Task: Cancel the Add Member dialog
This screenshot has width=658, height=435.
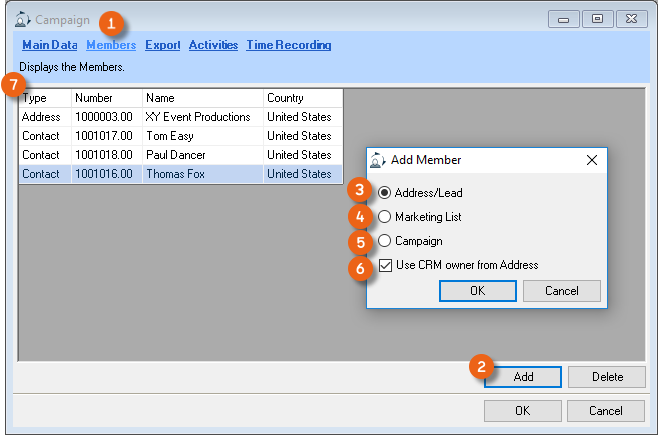Action: (x=563, y=291)
